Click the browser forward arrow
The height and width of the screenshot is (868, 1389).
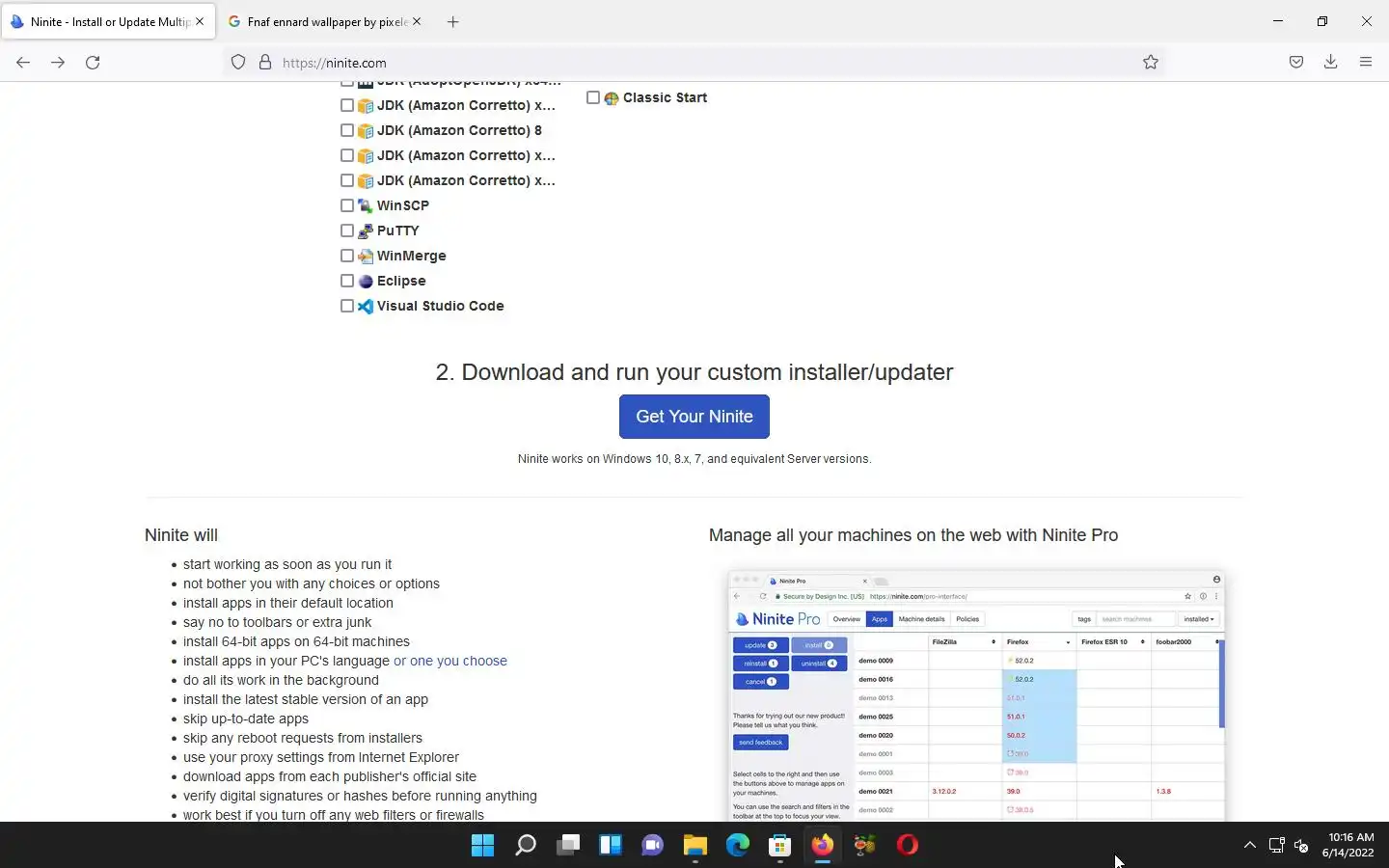click(x=58, y=62)
